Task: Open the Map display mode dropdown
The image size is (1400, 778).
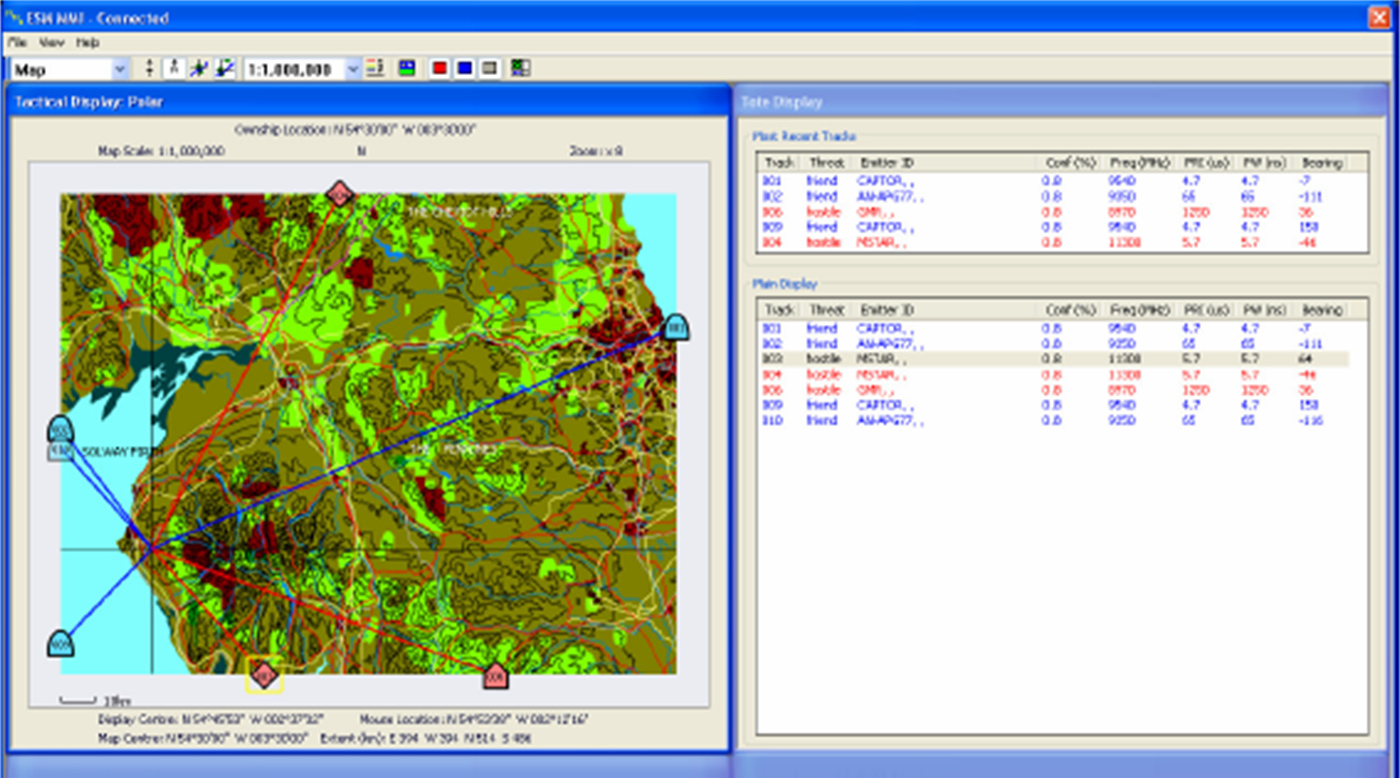Action: click(120, 70)
